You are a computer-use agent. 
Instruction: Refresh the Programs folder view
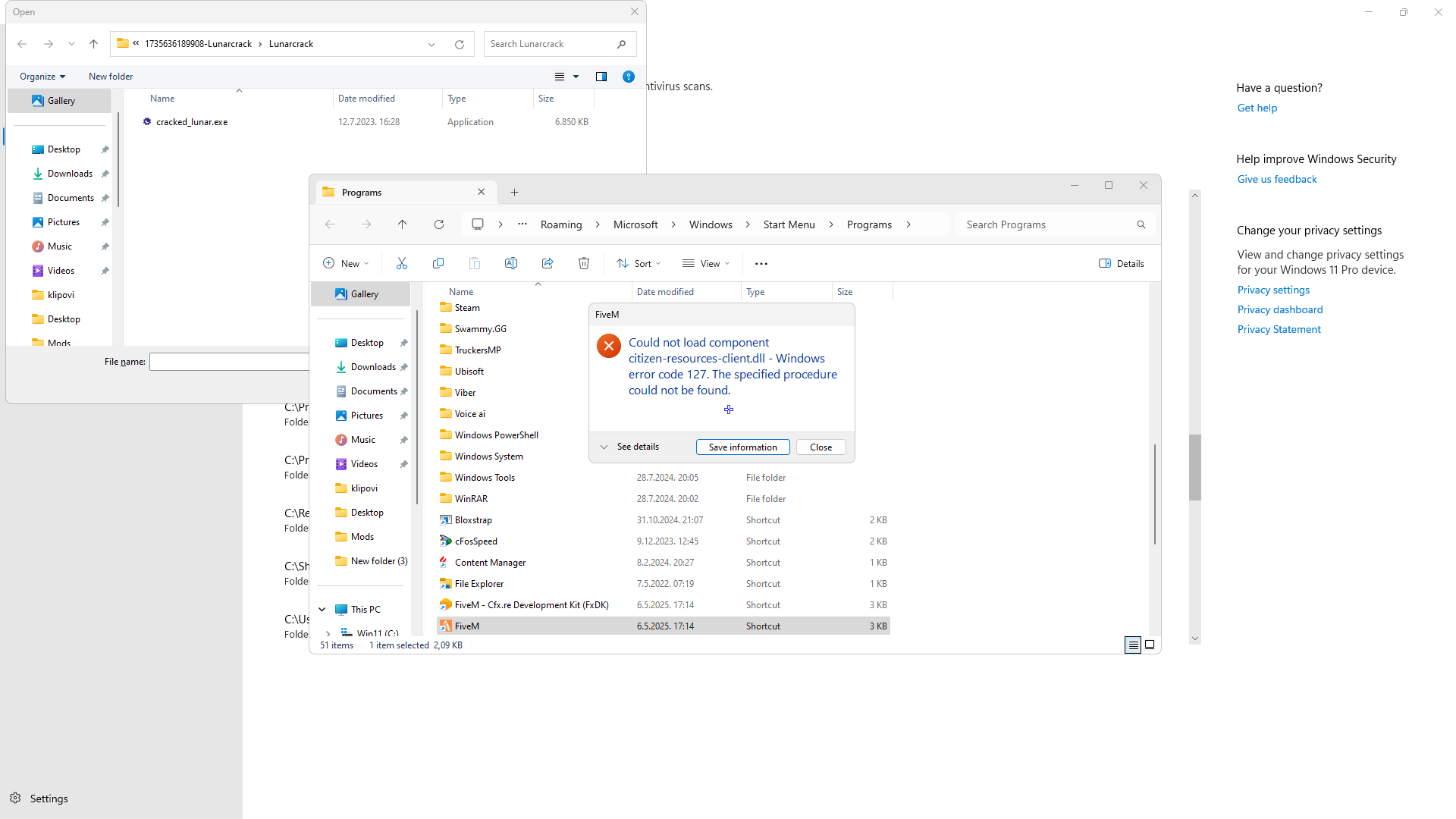click(439, 224)
